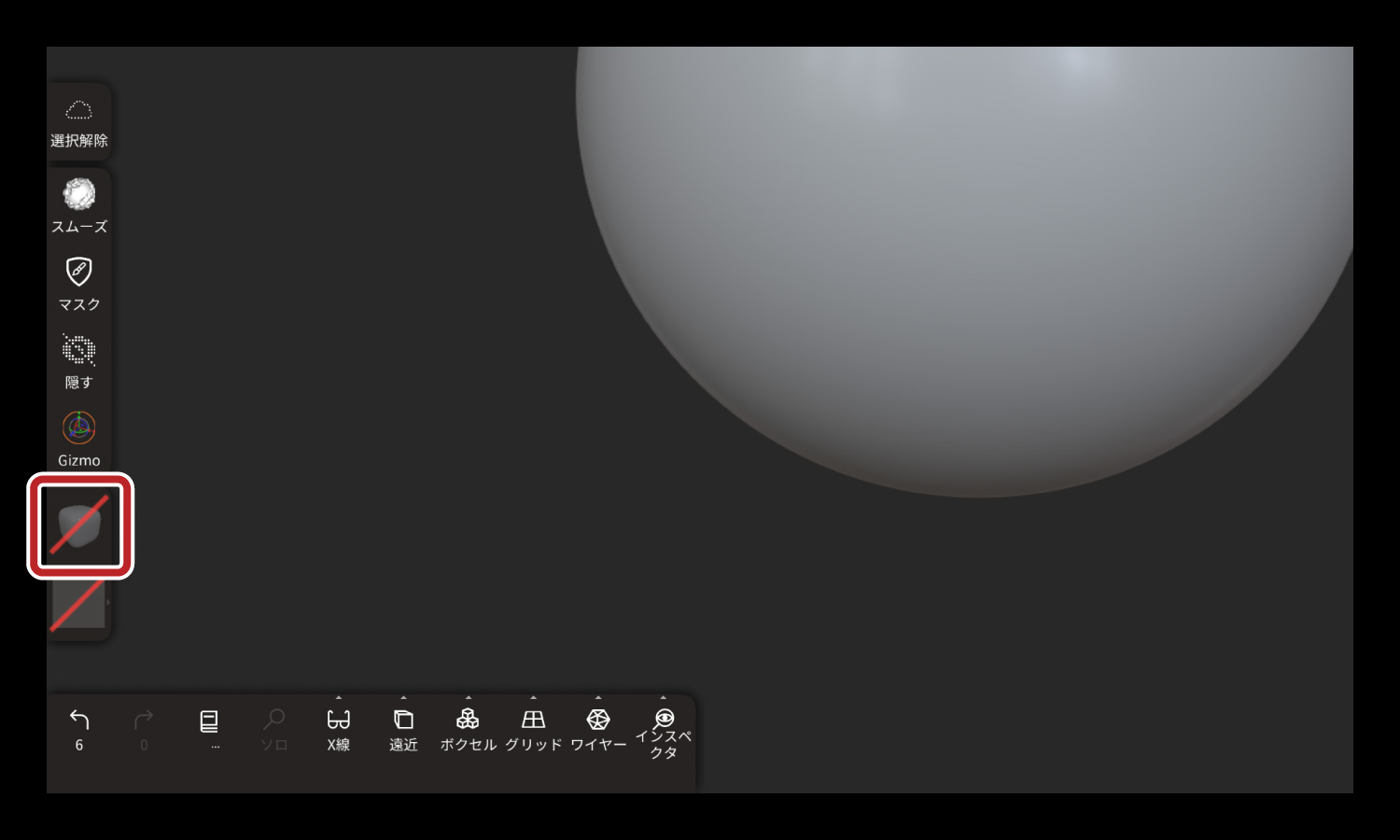Toggle X線 (X-ray) glasses view

(339, 721)
